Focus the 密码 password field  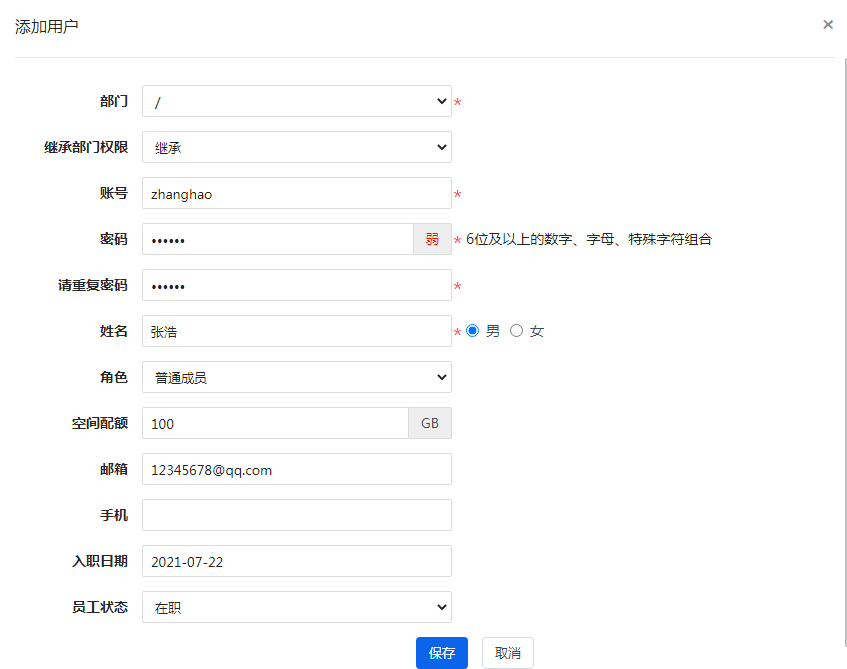pos(278,239)
